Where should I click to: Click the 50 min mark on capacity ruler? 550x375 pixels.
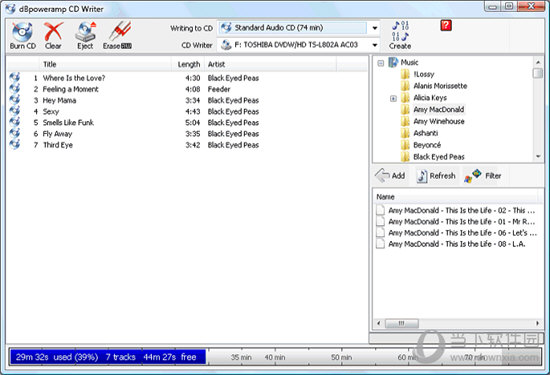341,357
